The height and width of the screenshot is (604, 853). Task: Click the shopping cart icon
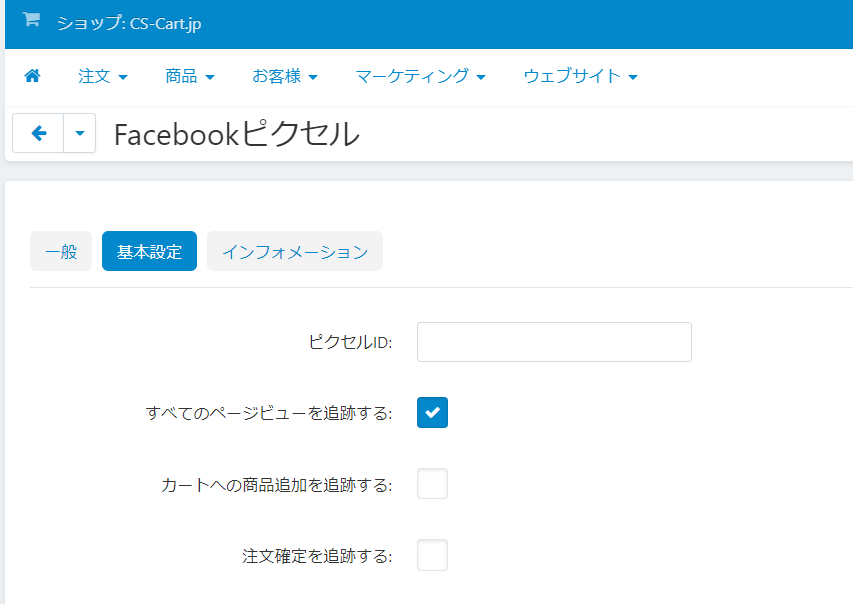click(31, 20)
